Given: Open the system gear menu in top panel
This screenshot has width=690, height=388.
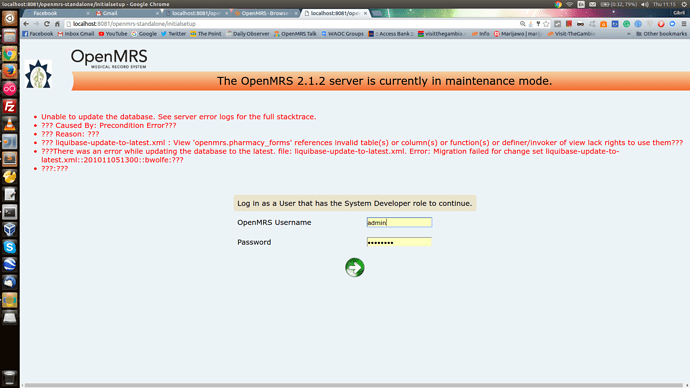Looking at the screenshot, I should pyautogui.click(x=684, y=4).
